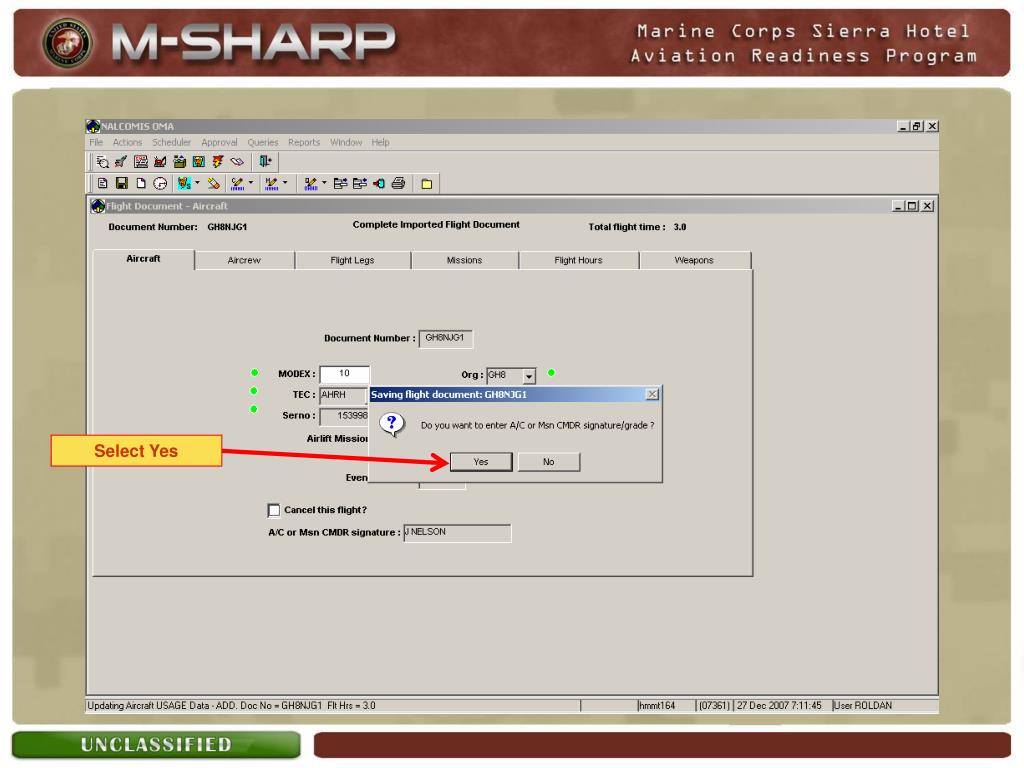Image resolution: width=1024 pixels, height=768 pixels.
Task: Open the Approval menu
Action: pos(219,142)
